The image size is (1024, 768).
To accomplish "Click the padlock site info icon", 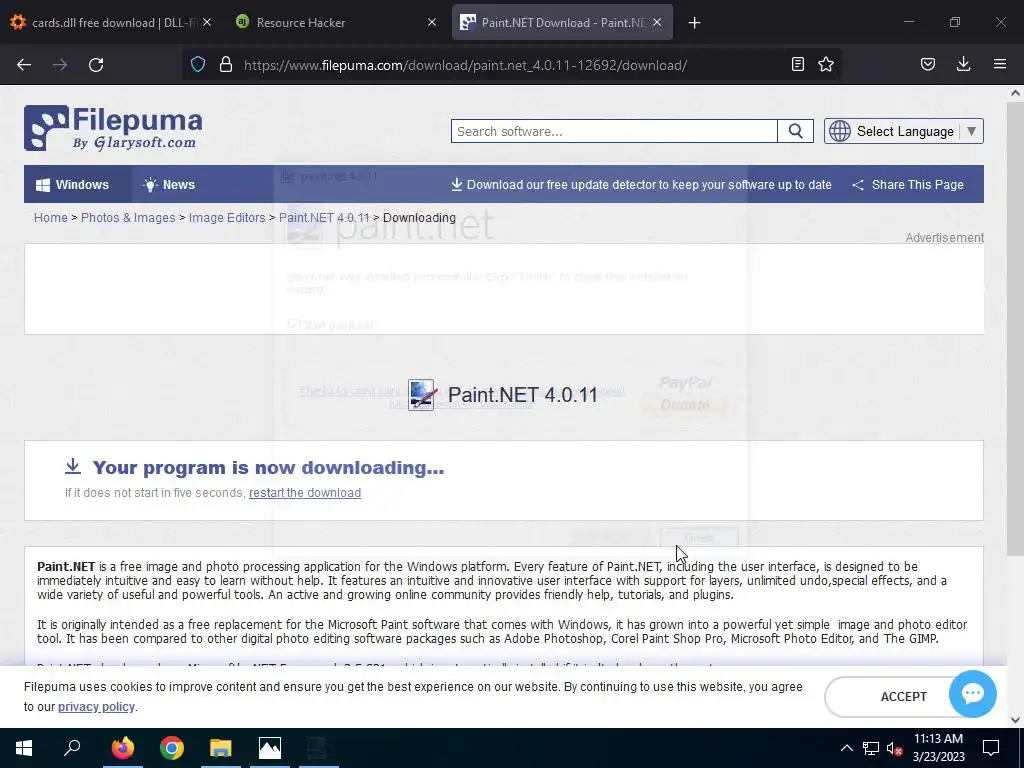I will tap(226, 64).
